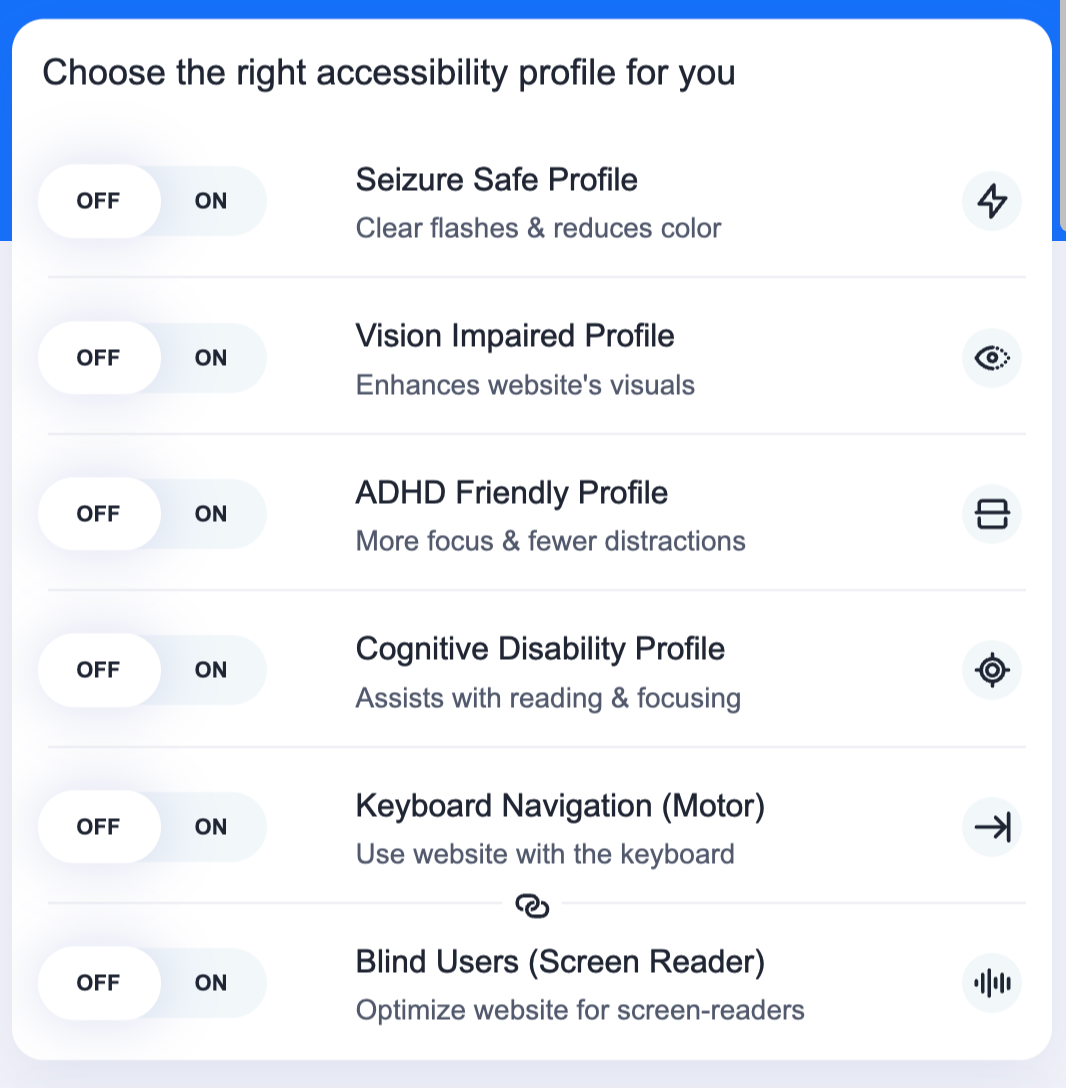Enable Keyboard Navigation (Motor) toggle
This screenshot has width=1066, height=1088.
211,827
